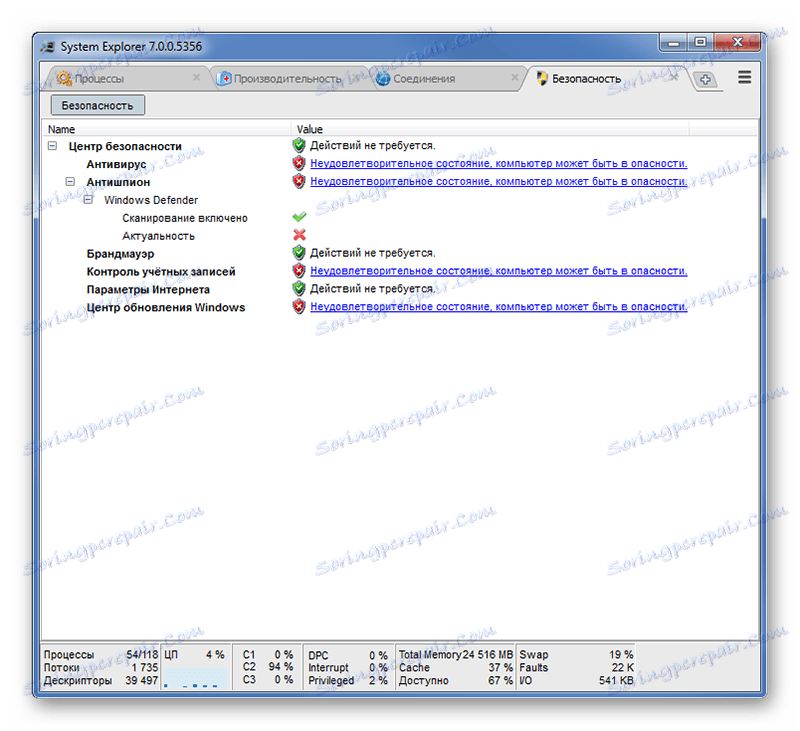Switch to the Производительность tab
The width and height of the screenshot is (800, 731).
(x=287, y=79)
